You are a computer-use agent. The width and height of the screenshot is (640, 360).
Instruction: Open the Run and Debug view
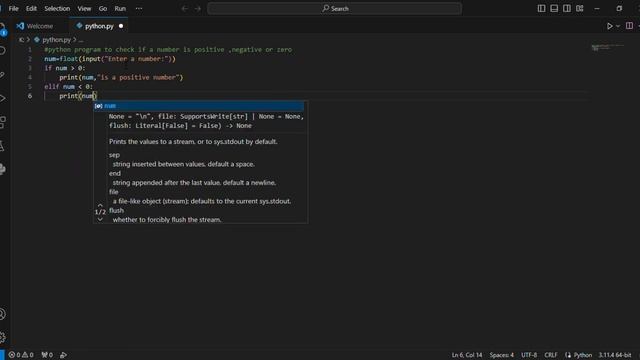[3, 98]
